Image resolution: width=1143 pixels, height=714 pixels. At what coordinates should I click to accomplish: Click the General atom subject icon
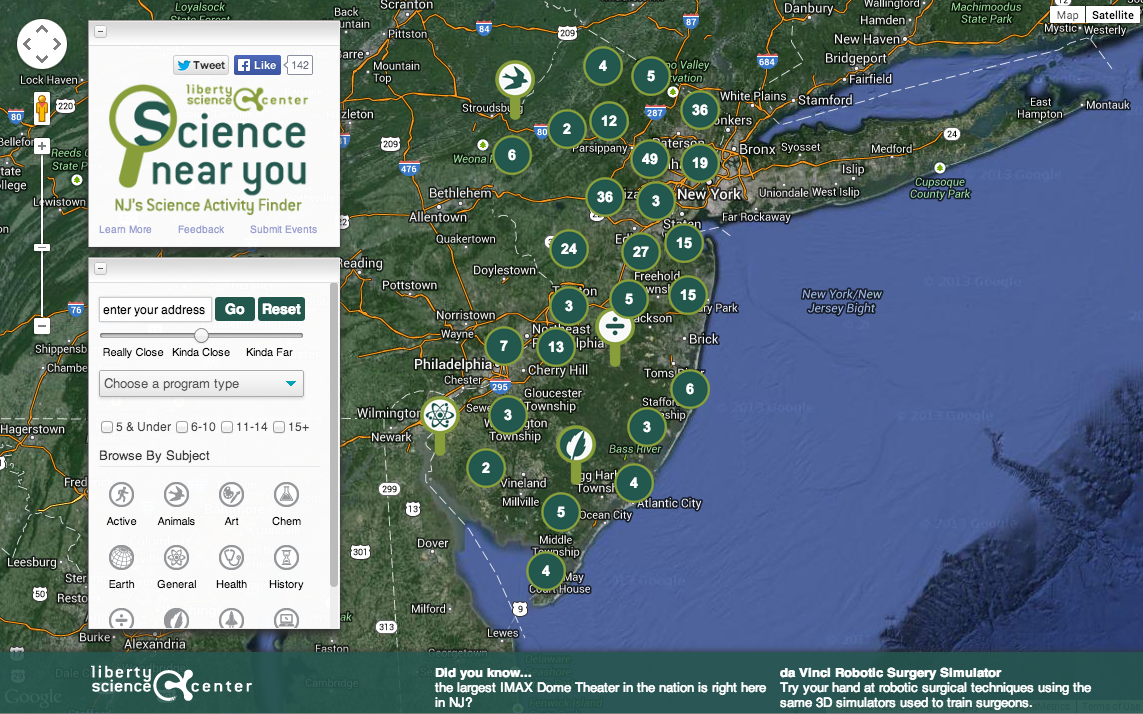click(x=176, y=557)
